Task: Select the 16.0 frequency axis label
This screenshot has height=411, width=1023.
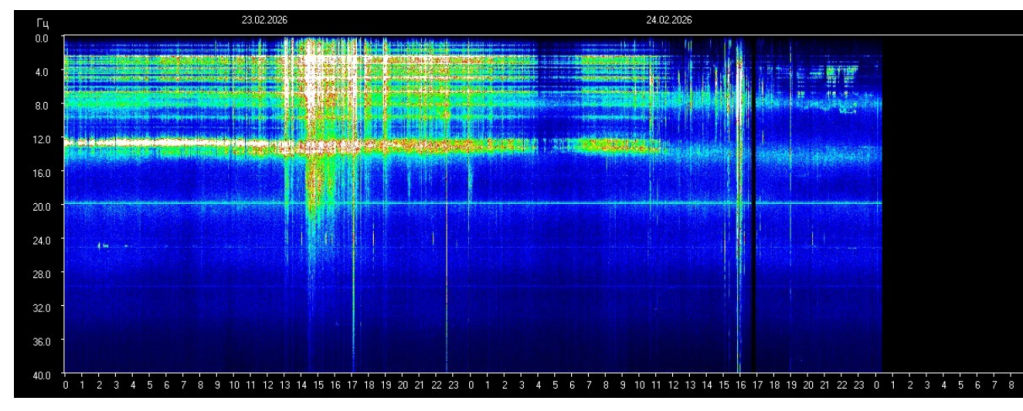Action: pyautogui.click(x=40, y=172)
